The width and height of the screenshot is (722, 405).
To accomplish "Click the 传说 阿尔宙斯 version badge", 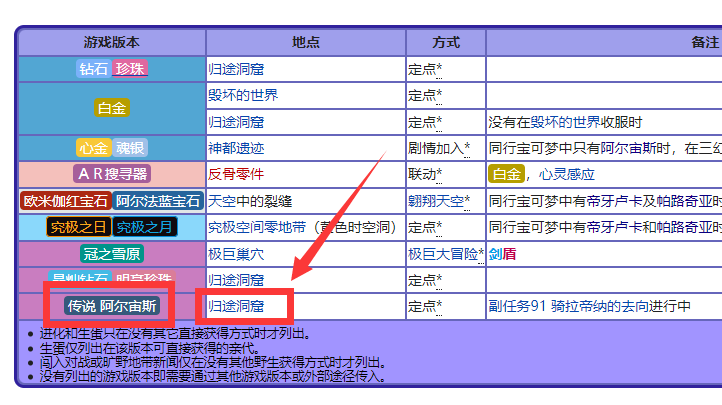I will (111, 305).
